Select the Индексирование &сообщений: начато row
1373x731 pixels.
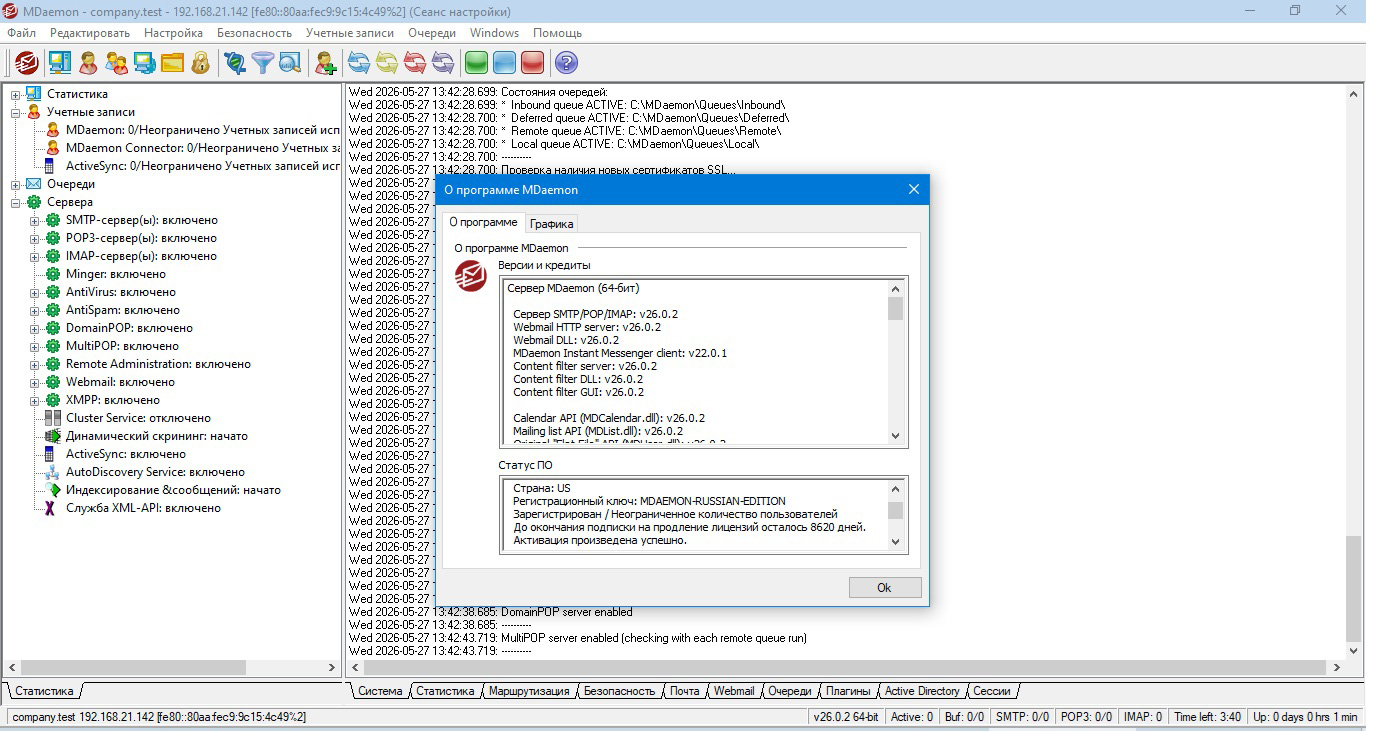pyautogui.click(x=173, y=490)
